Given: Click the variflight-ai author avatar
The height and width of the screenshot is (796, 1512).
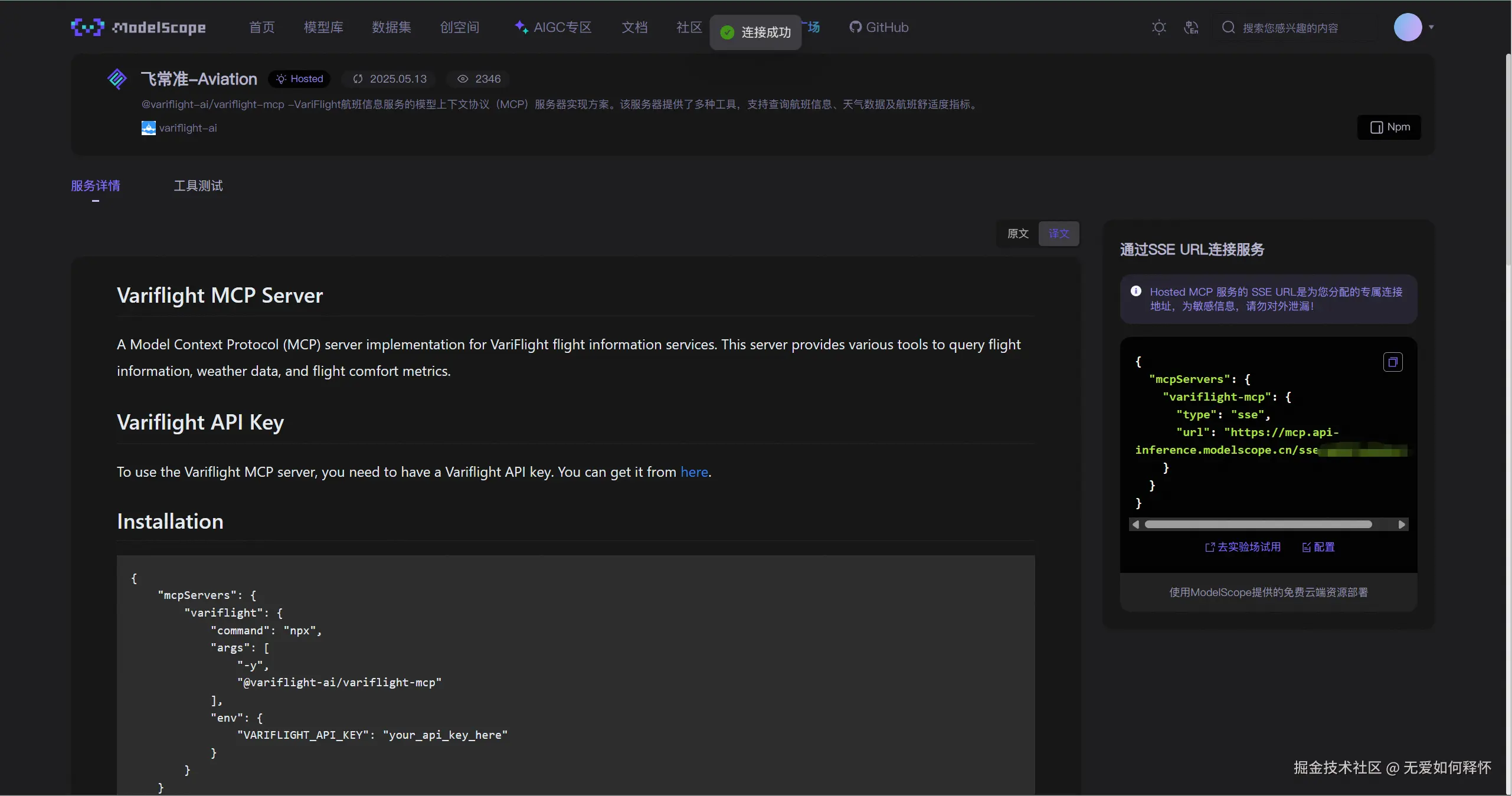Looking at the screenshot, I should 148,128.
